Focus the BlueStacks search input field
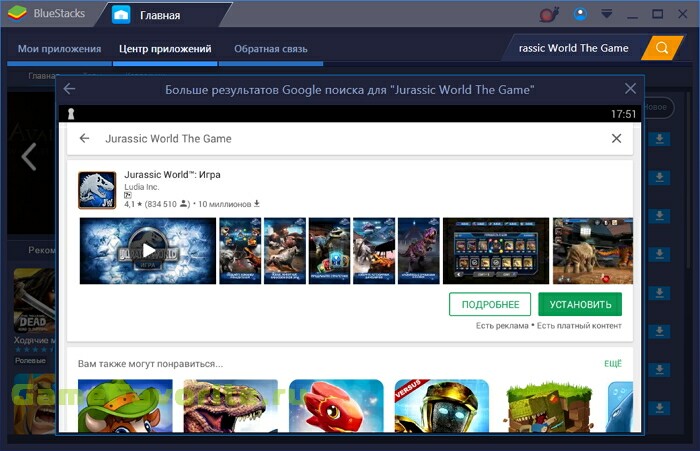This screenshot has height=451, width=700. (x=573, y=48)
